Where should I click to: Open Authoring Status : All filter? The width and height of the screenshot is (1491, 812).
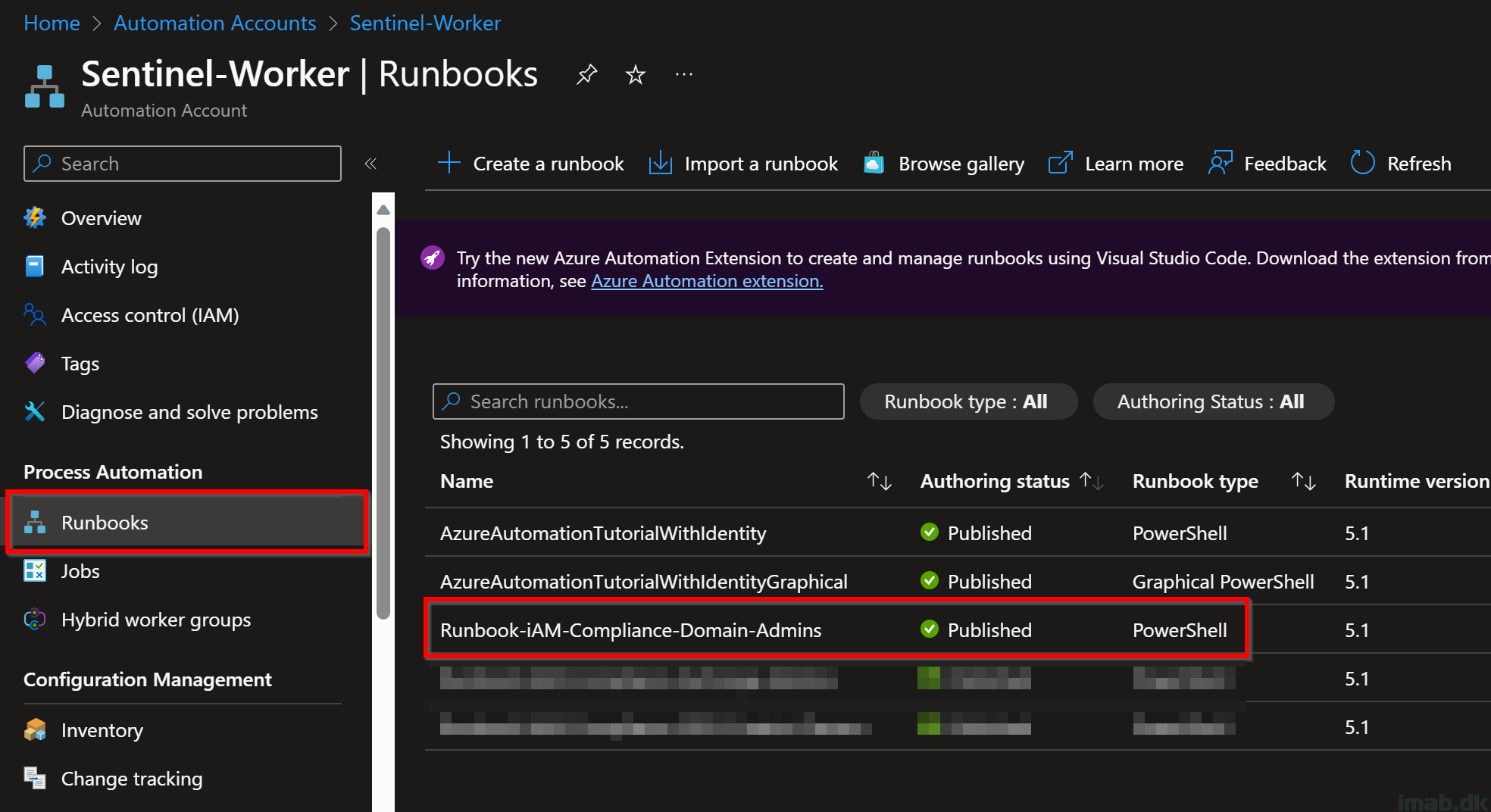point(1213,401)
